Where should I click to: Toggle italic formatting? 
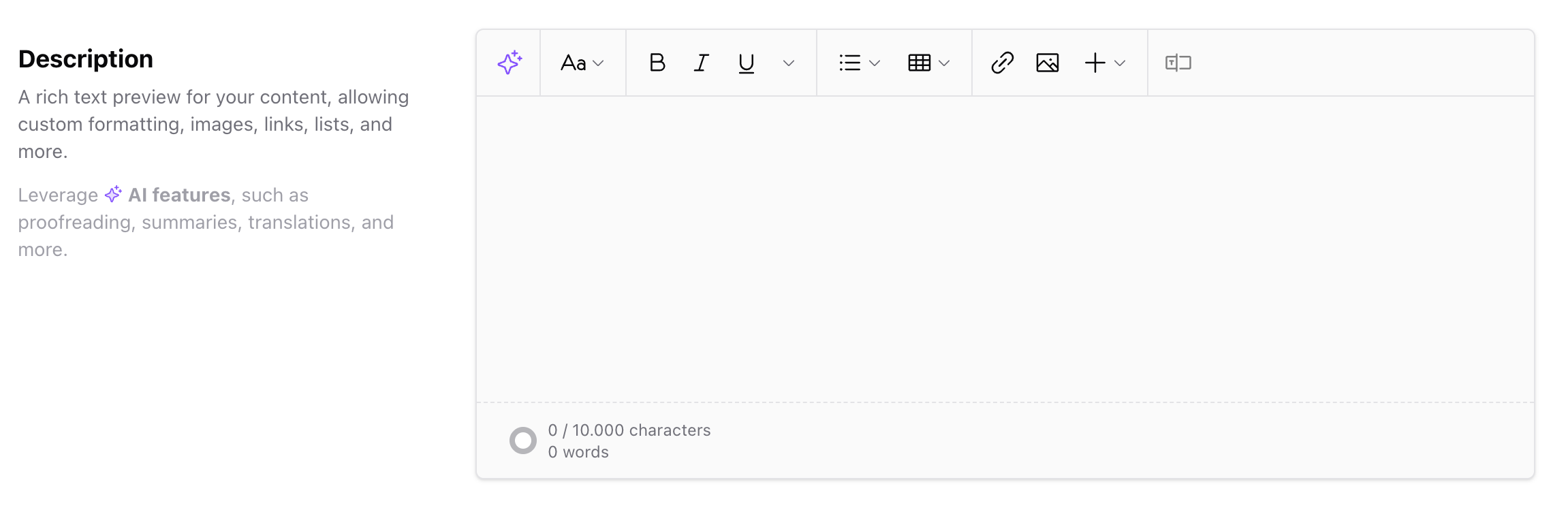[702, 63]
